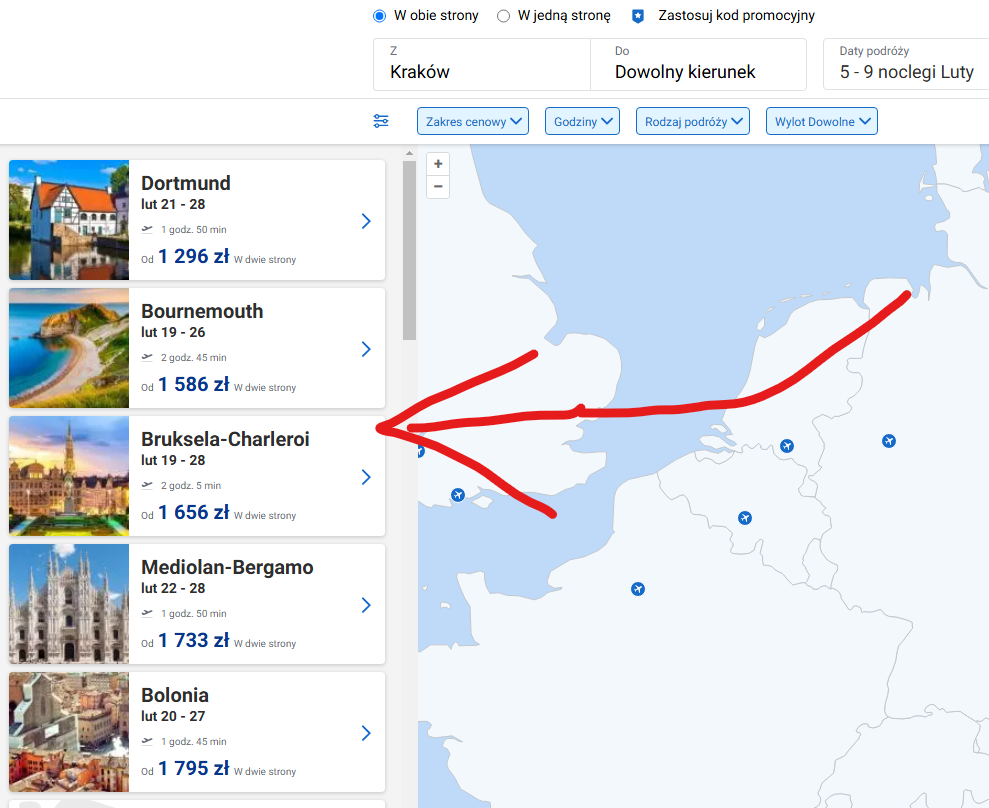Click the Bournemouth beach thumbnail
Screen dimensions: 989x808
click(x=69, y=348)
